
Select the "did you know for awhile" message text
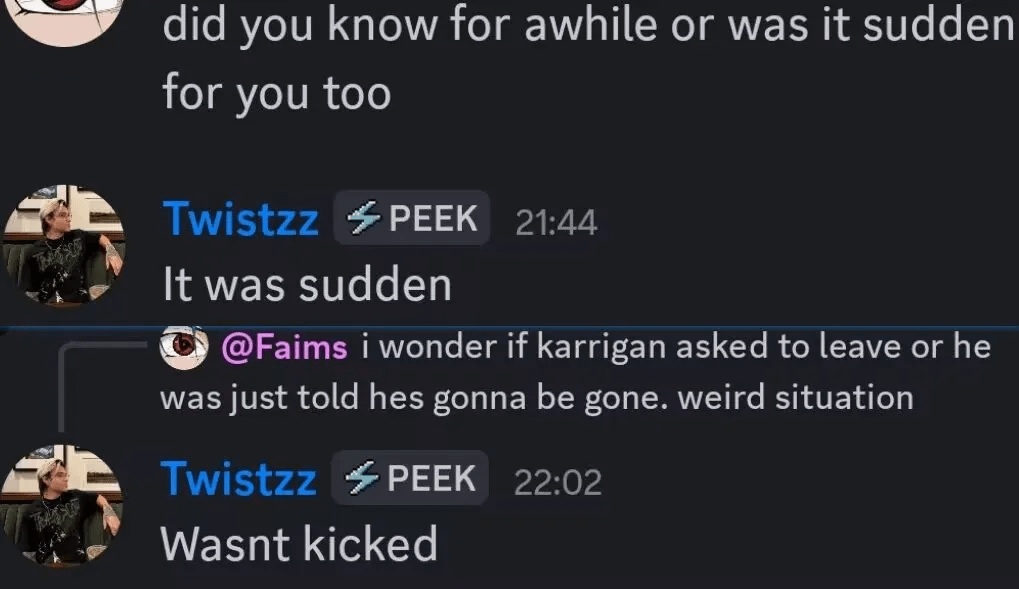point(588,59)
